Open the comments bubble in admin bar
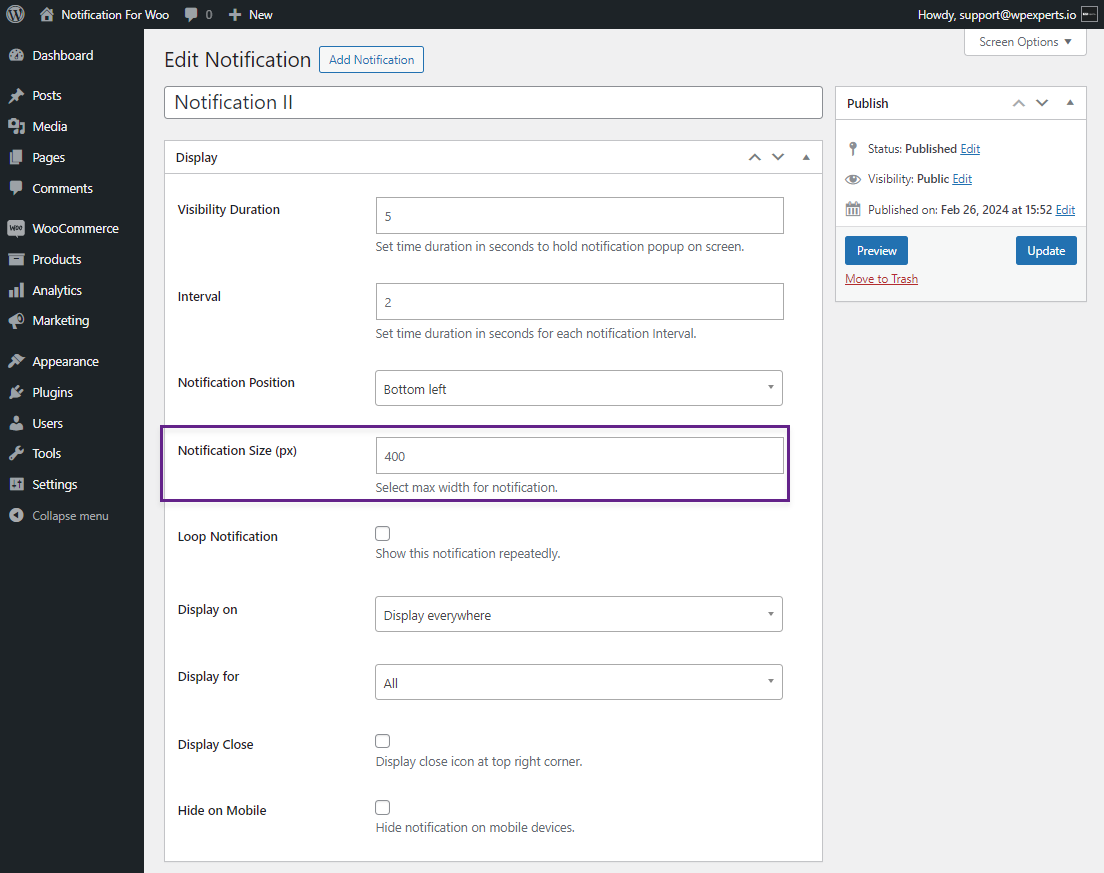This screenshot has height=873, width=1104. click(x=191, y=15)
